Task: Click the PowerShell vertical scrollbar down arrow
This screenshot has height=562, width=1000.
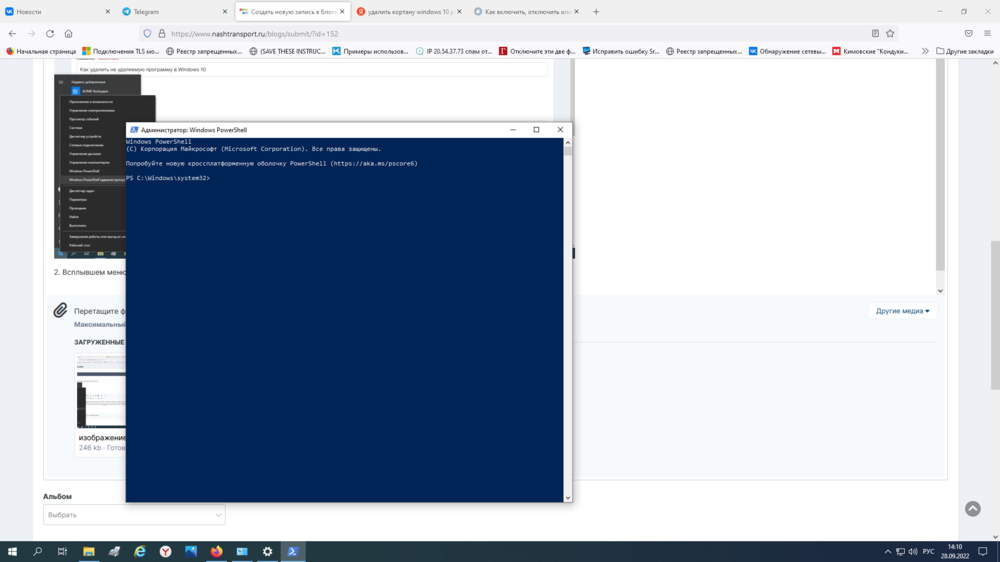Action: (568, 498)
